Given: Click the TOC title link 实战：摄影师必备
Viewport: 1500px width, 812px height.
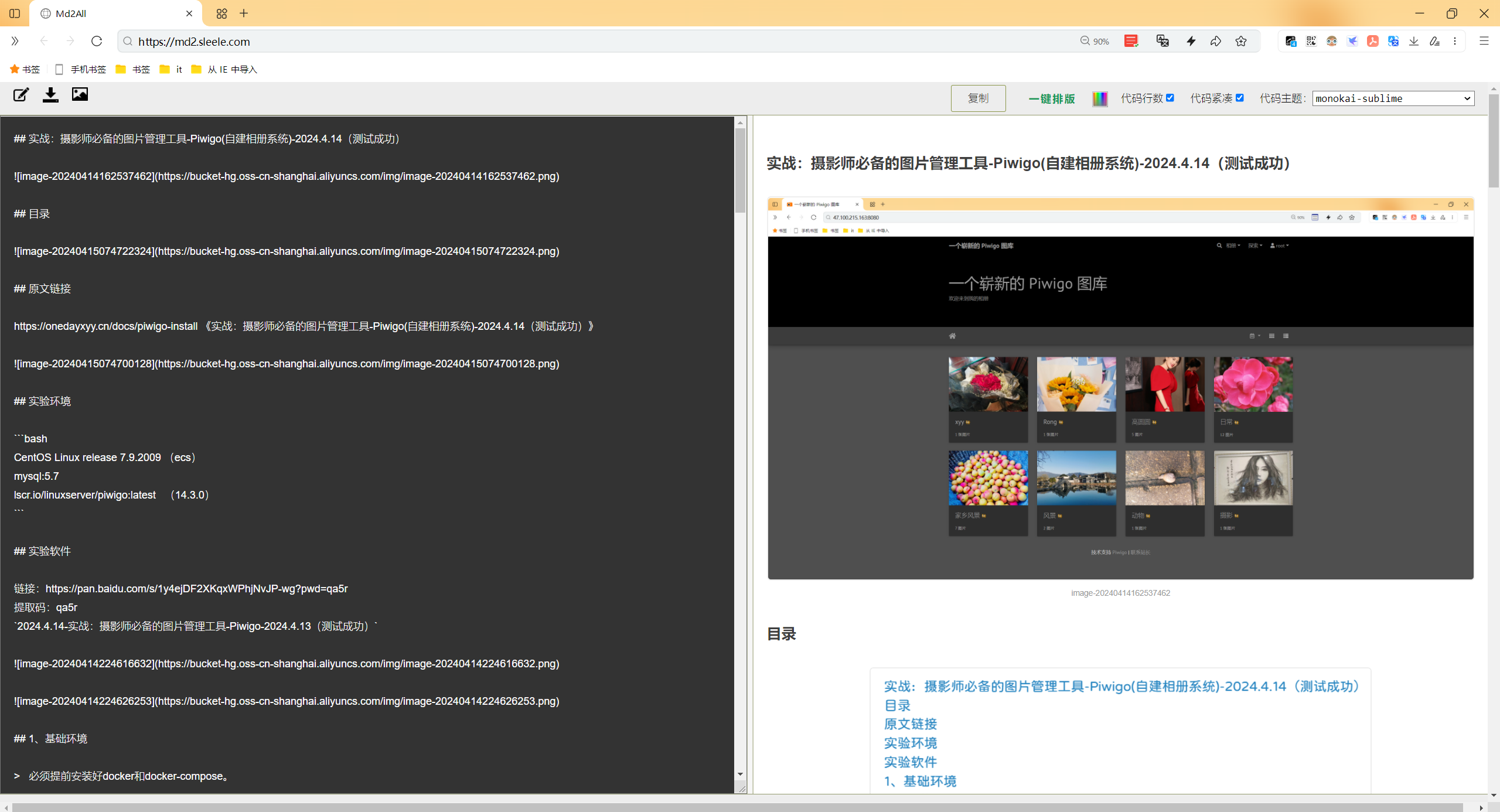Looking at the screenshot, I should pyautogui.click(x=1121, y=686).
